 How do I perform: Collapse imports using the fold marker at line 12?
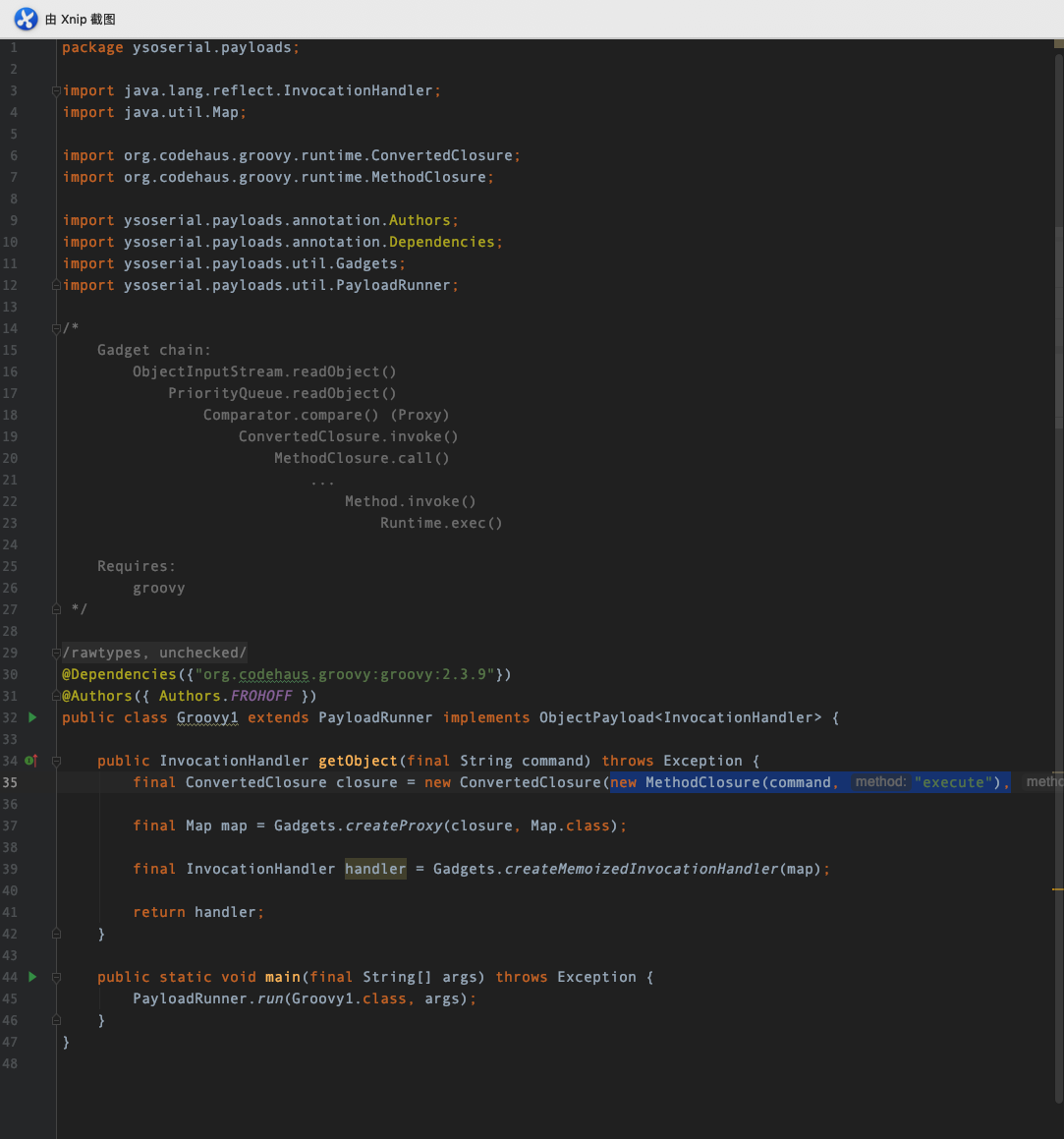pos(56,285)
